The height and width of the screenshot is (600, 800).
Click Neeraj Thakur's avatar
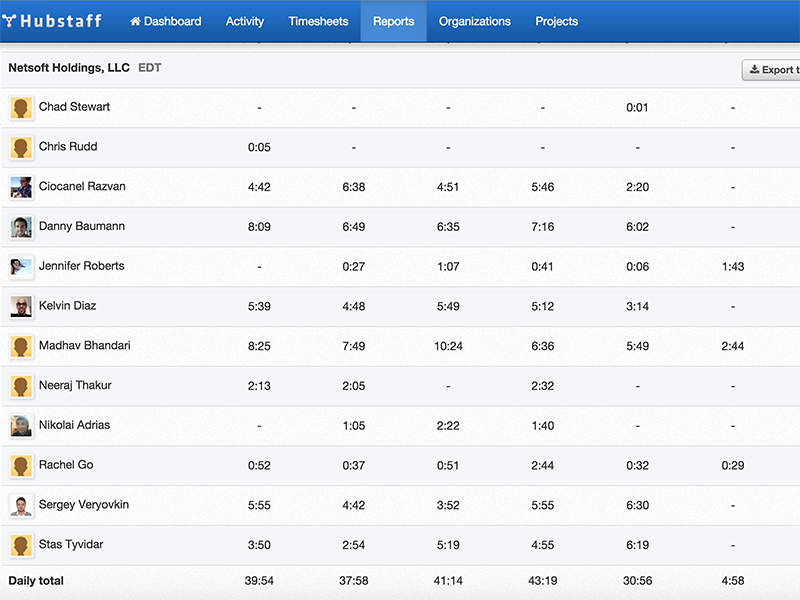pyautogui.click(x=21, y=386)
